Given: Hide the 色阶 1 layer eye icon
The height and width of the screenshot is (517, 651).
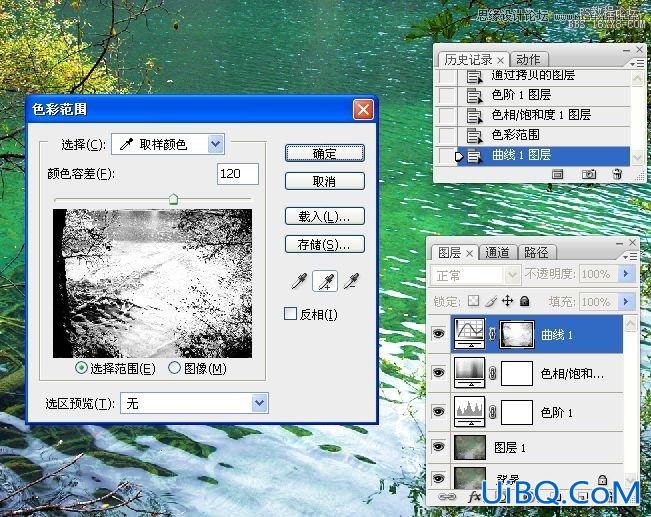Looking at the screenshot, I should coord(438,412).
